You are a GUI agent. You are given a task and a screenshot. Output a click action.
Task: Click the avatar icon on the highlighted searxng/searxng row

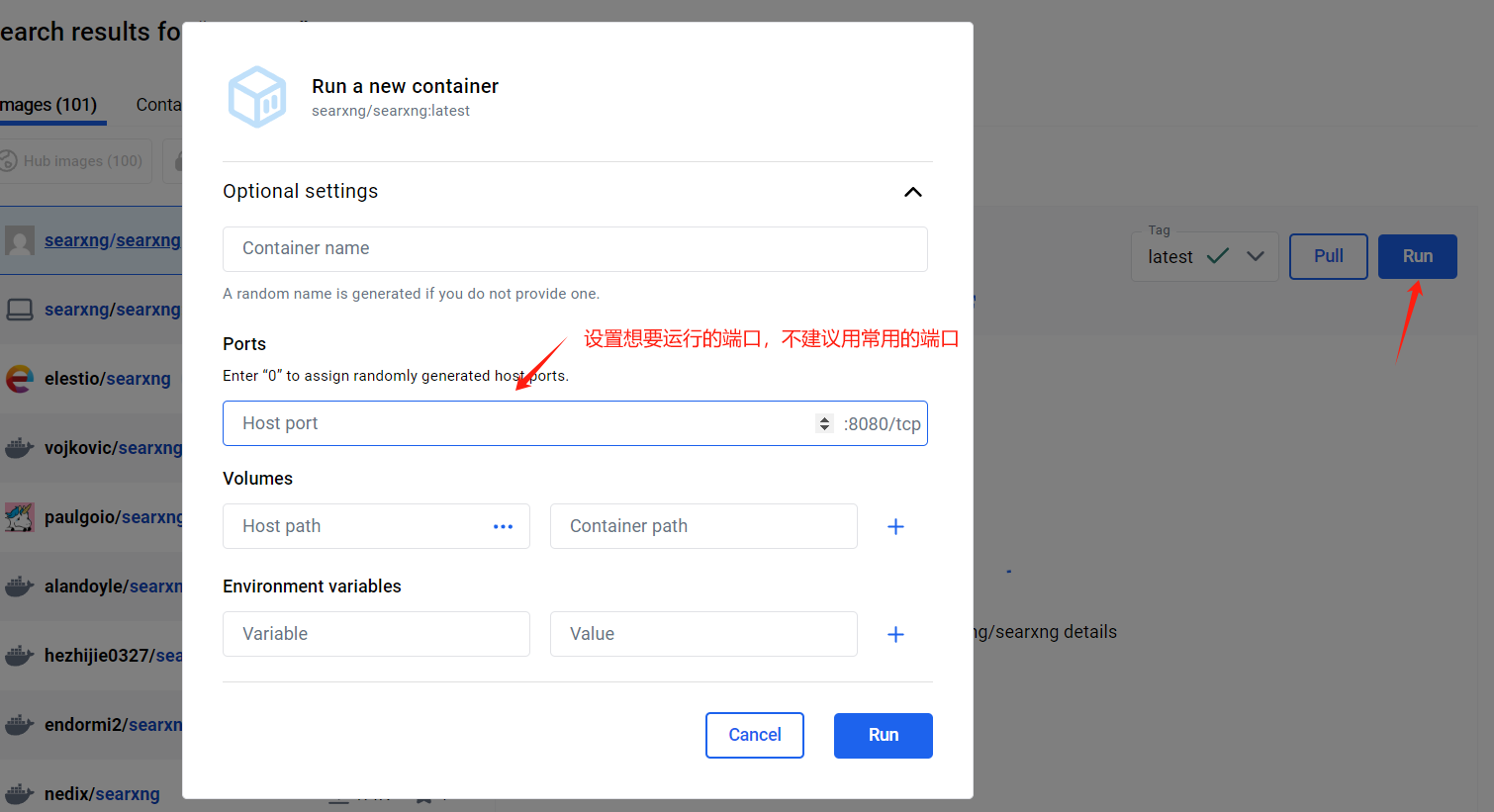[20, 240]
